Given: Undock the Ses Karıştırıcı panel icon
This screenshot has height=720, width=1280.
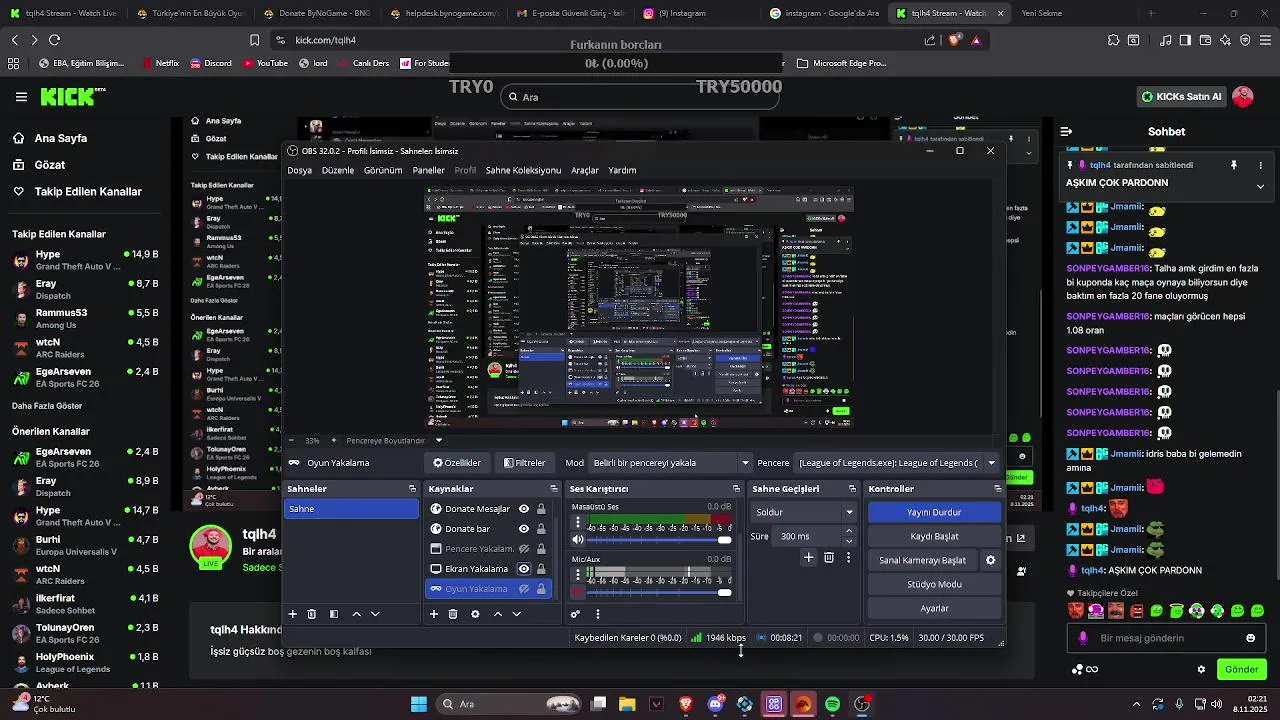Looking at the screenshot, I should 736,489.
